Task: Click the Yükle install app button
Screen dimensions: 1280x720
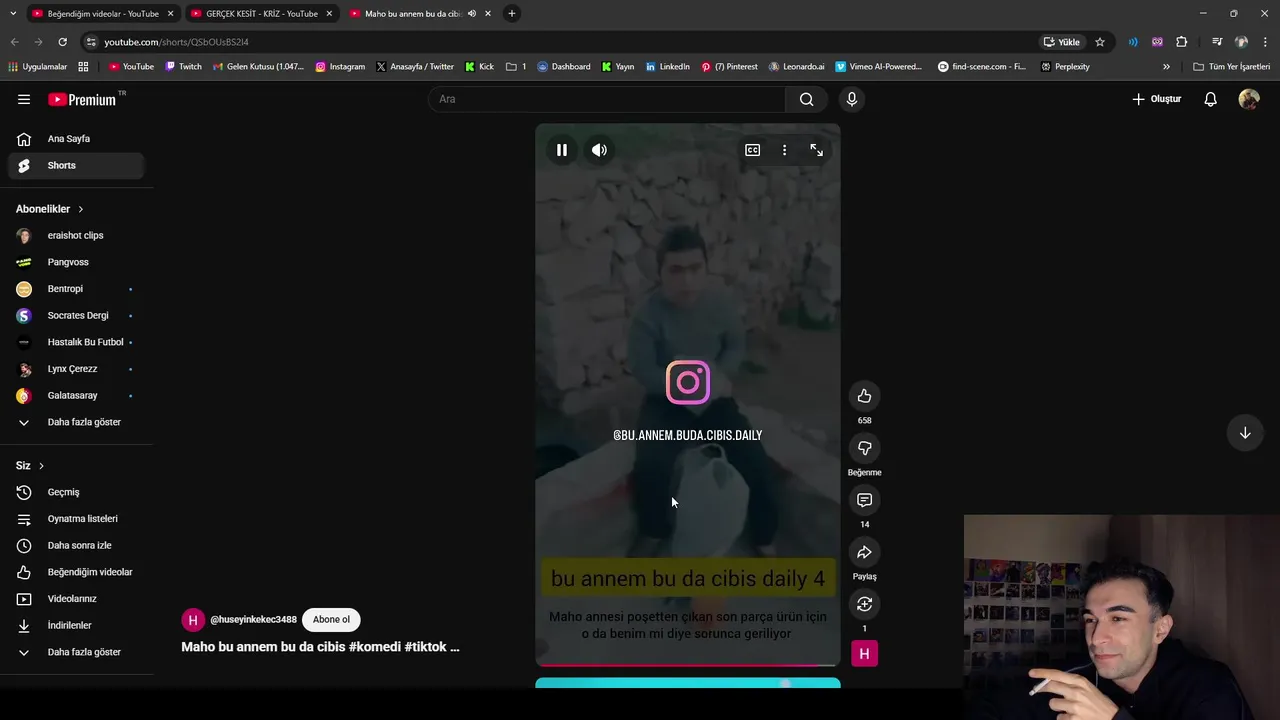Action: point(1061,42)
